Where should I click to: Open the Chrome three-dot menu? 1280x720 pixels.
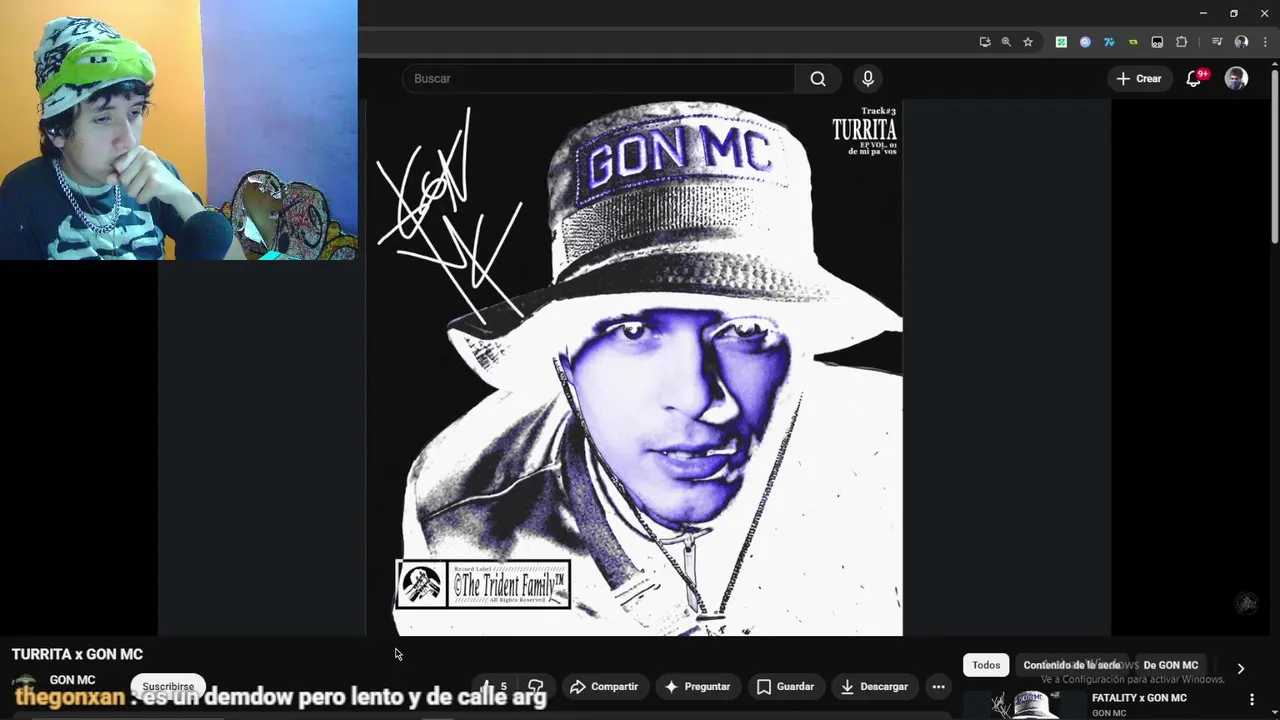point(1265,42)
